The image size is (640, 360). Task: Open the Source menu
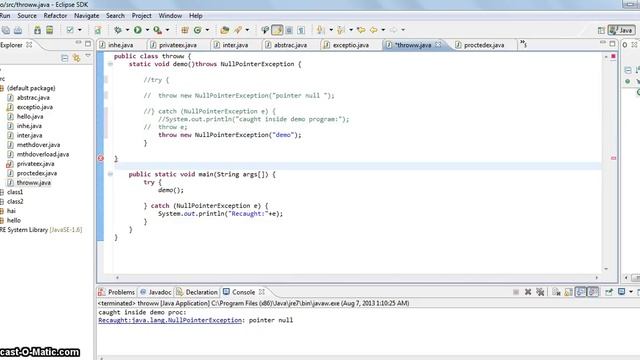click(x=27, y=16)
